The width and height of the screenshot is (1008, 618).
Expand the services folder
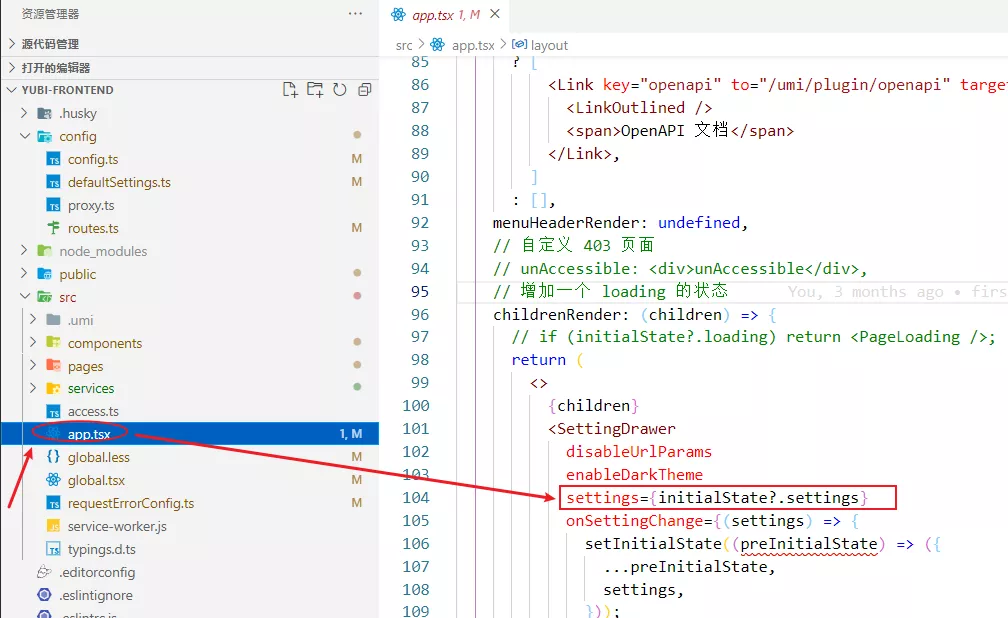(33, 388)
